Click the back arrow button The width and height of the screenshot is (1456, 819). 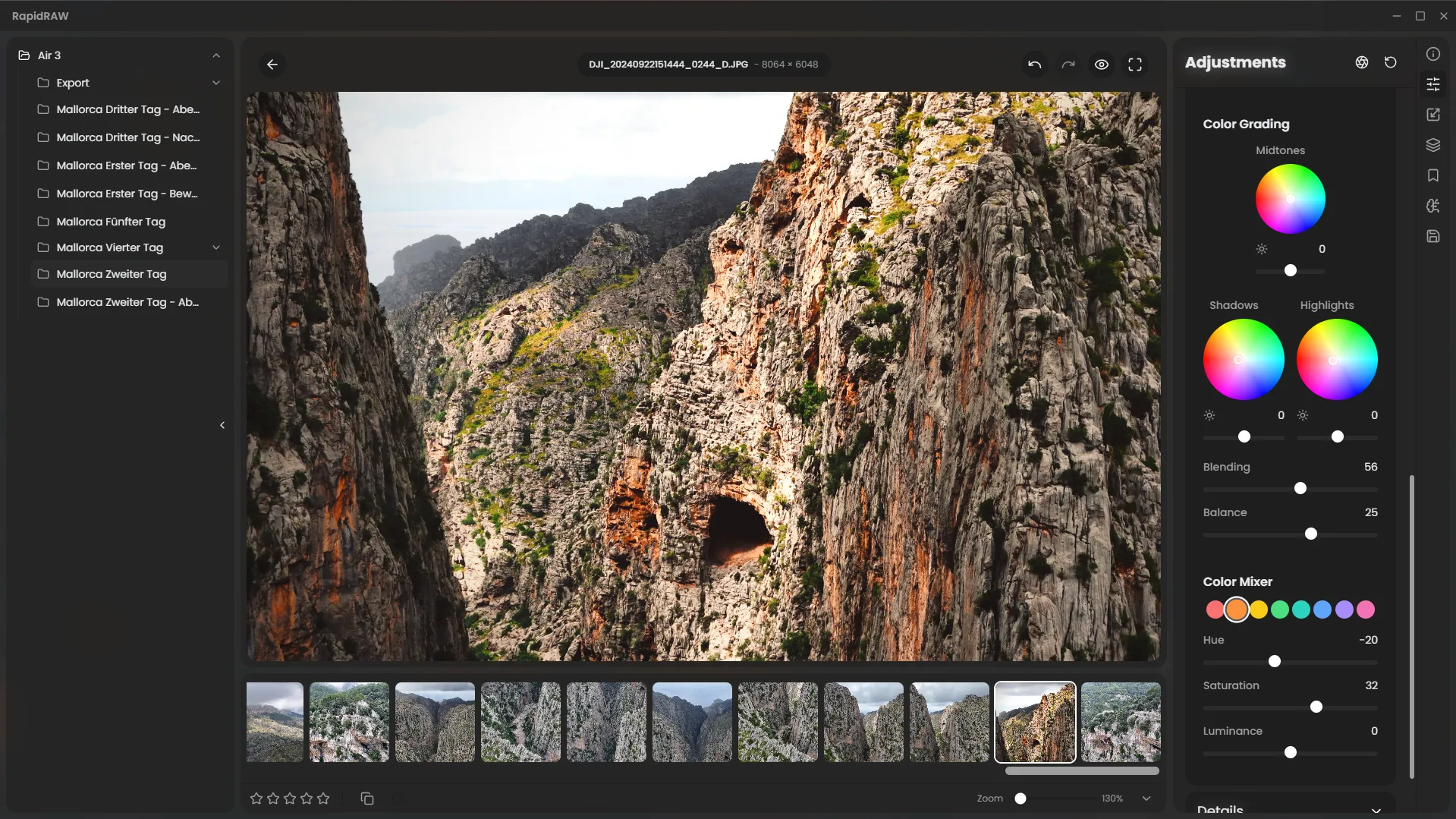coord(272,65)
